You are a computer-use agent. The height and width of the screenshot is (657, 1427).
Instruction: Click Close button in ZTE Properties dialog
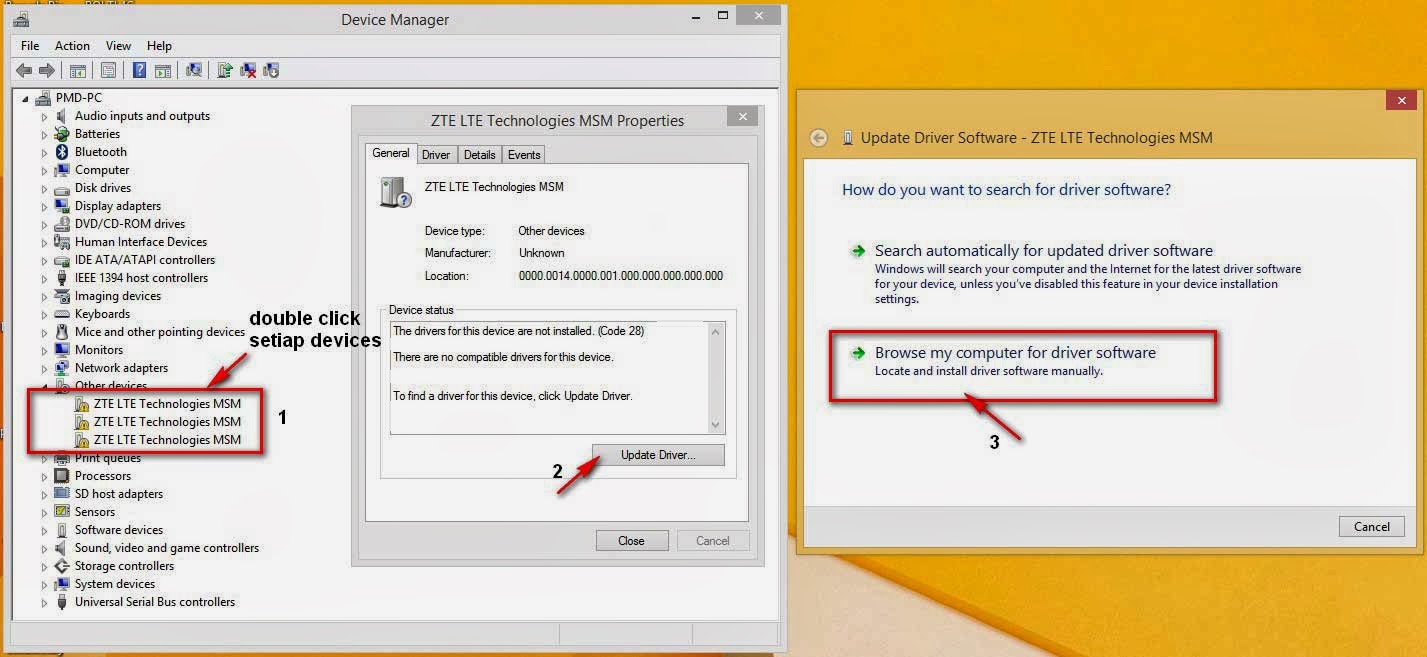tap(631, 541)
